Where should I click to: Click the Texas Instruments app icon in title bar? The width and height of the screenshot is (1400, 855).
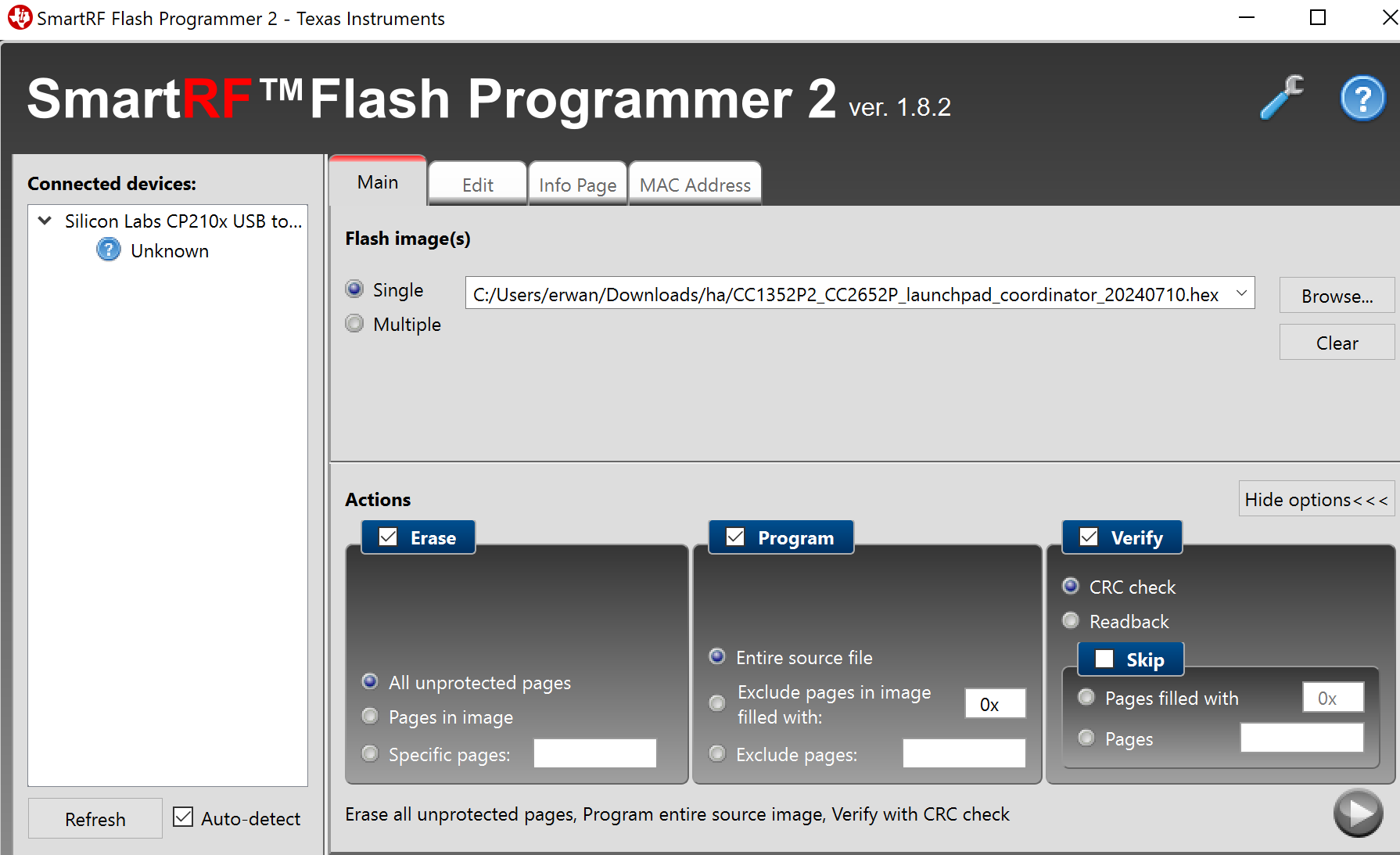coord(19,18)
